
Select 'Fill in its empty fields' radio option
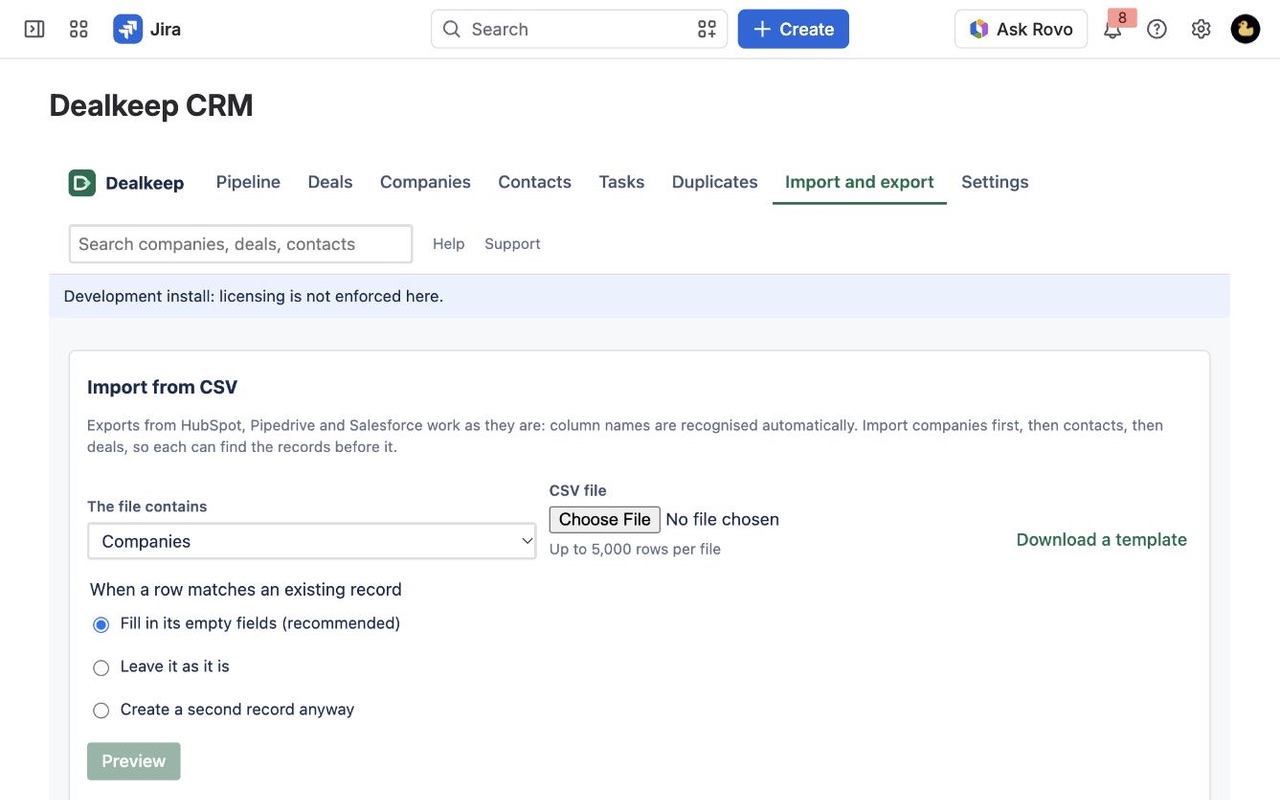point(101,625)
